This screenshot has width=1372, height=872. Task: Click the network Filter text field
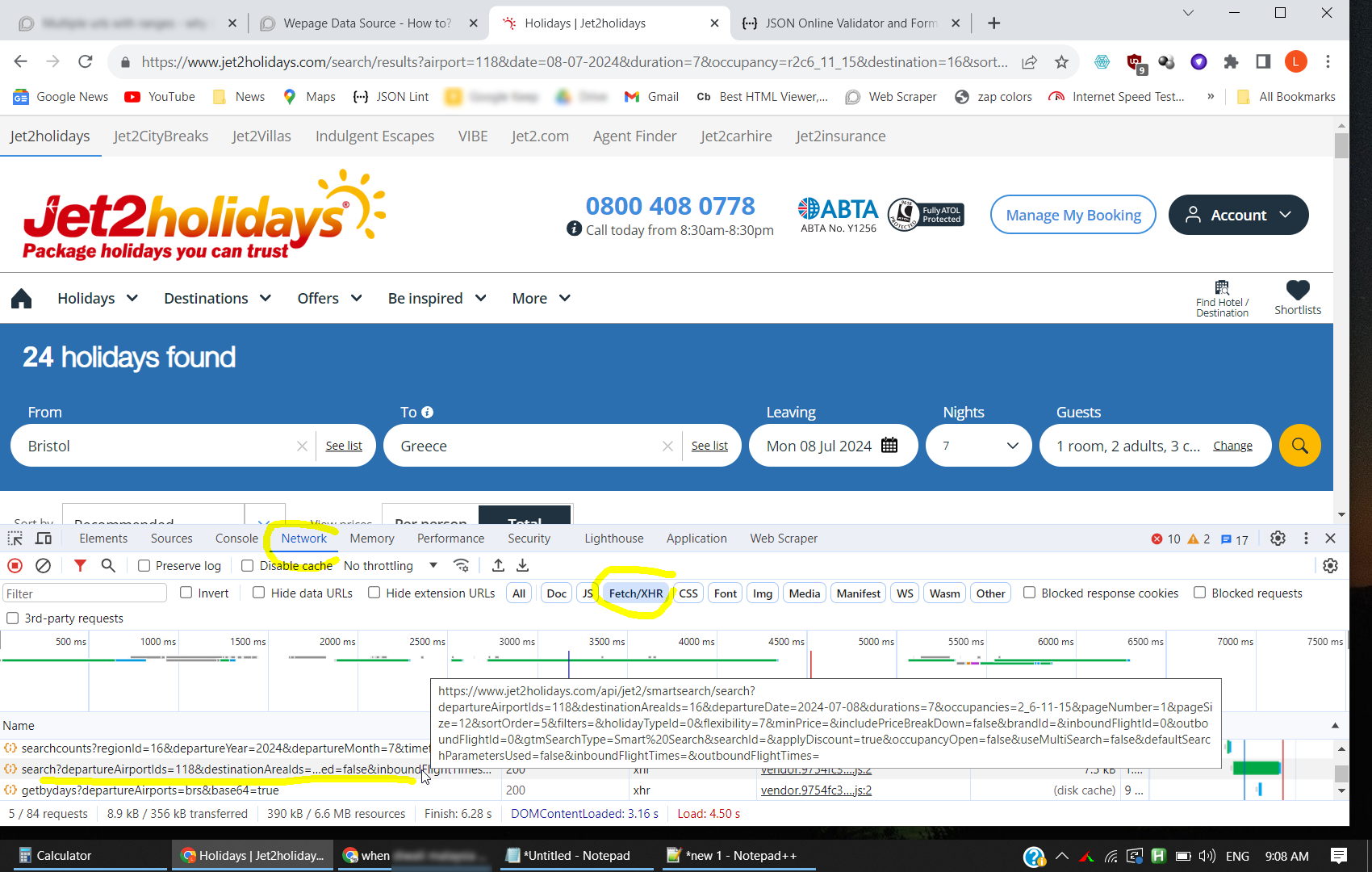[x=85, y=593]
